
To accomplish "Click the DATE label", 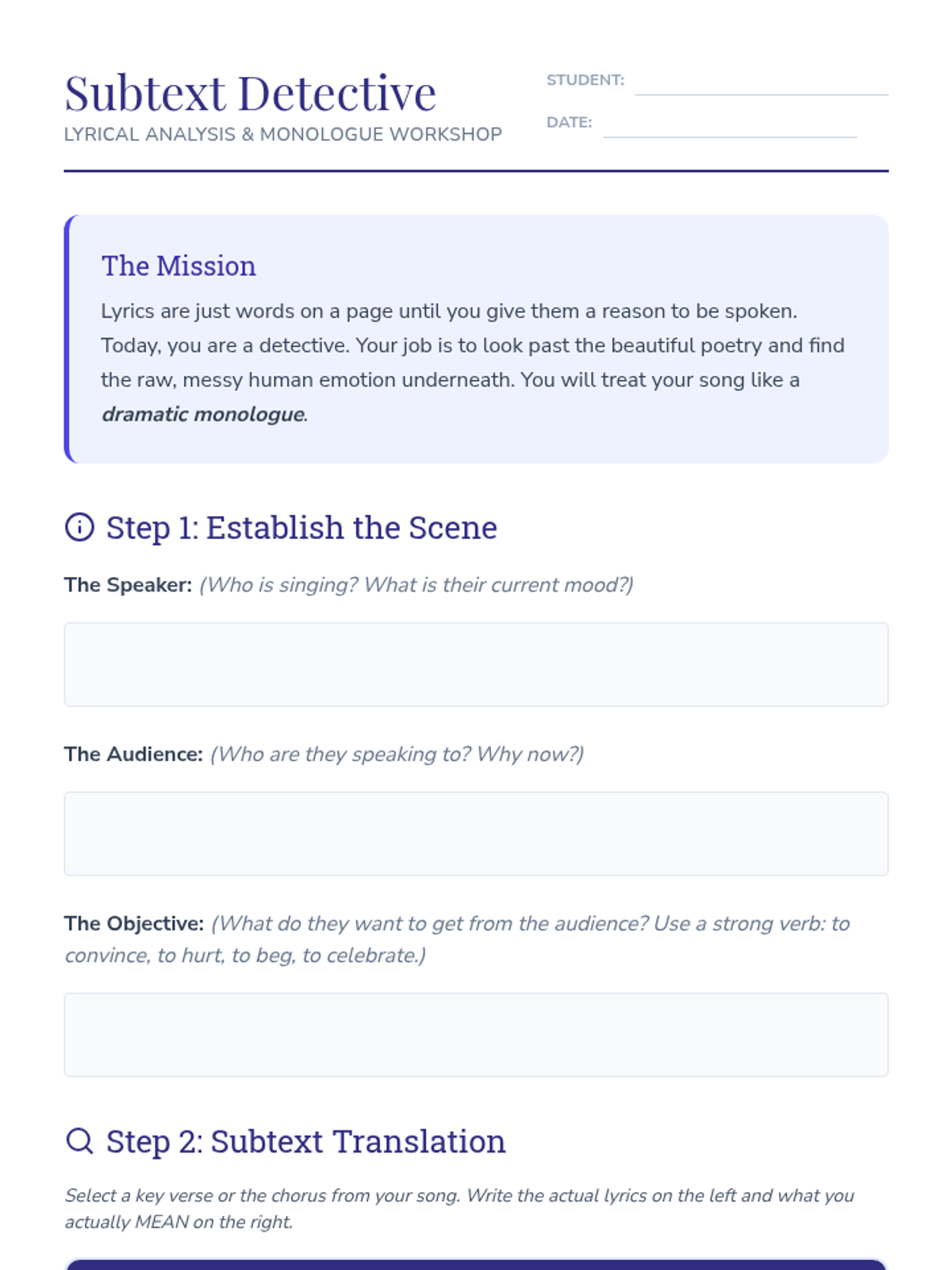I will [x=569, y=122].
